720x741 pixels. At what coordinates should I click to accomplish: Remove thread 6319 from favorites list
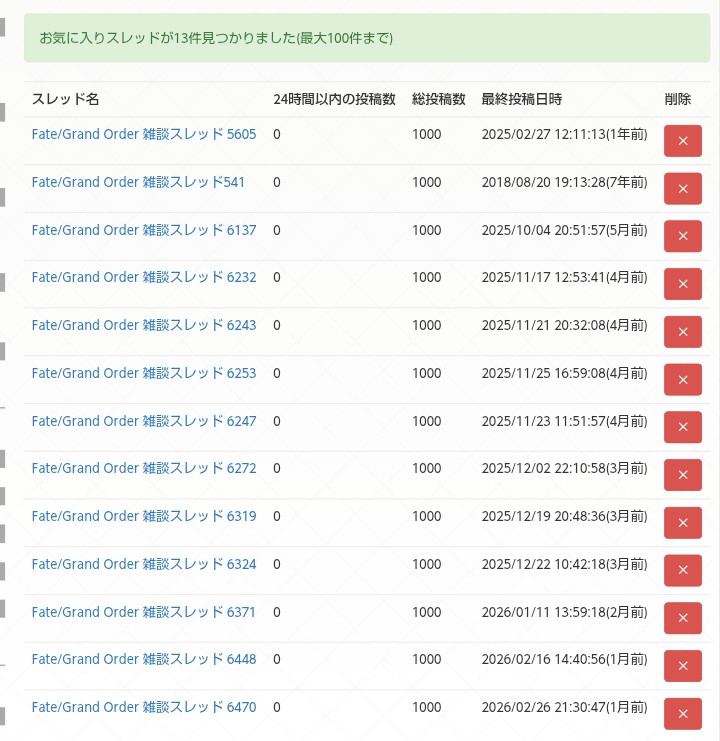click(x=682, y=523)
